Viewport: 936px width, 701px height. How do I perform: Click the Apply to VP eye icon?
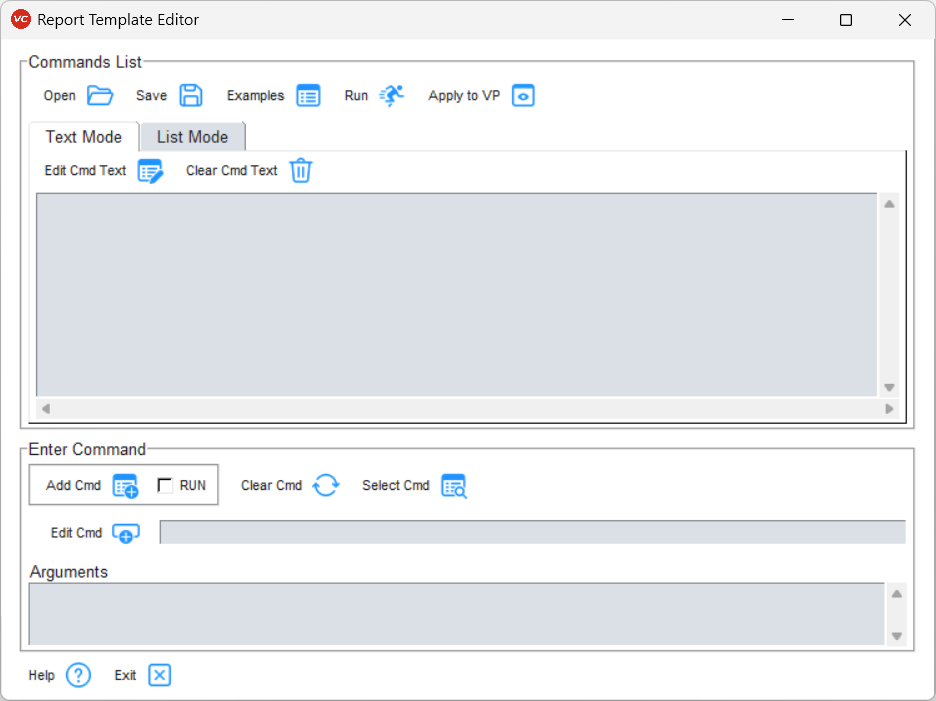click(523, 96)
